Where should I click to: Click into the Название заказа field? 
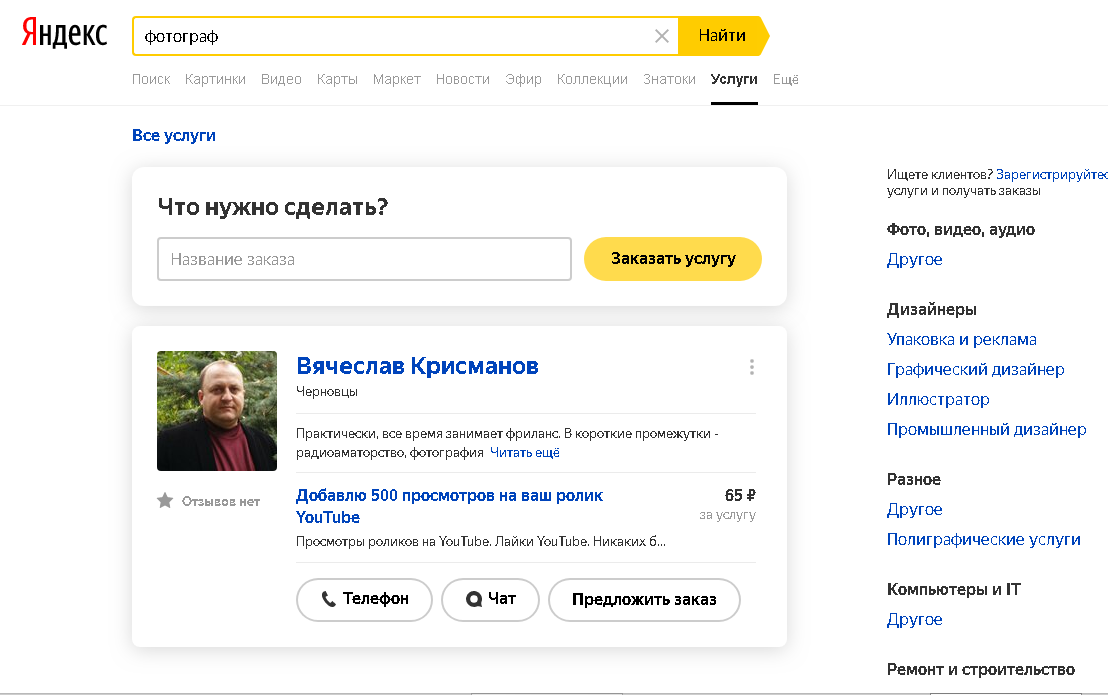click(x=364, y=259)
